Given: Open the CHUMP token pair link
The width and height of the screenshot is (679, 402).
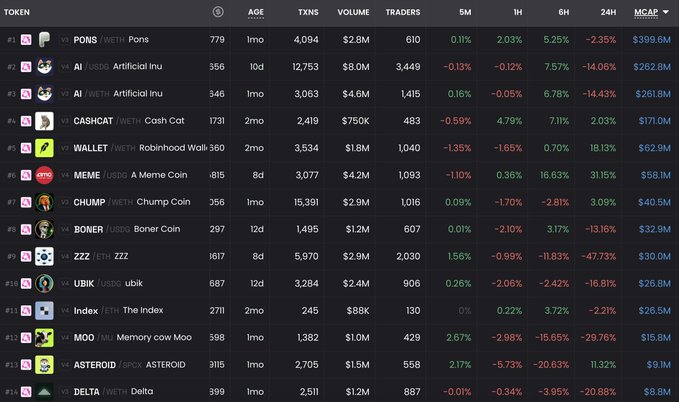Looking at the screenshot, I should (132, 202).
